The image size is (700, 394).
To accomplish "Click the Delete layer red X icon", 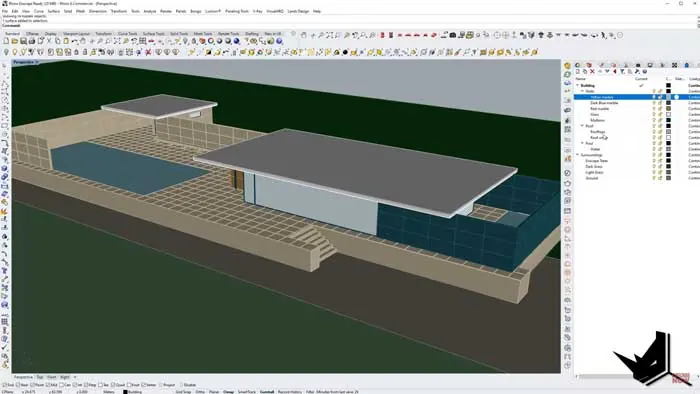I will [x=592, y=71].
